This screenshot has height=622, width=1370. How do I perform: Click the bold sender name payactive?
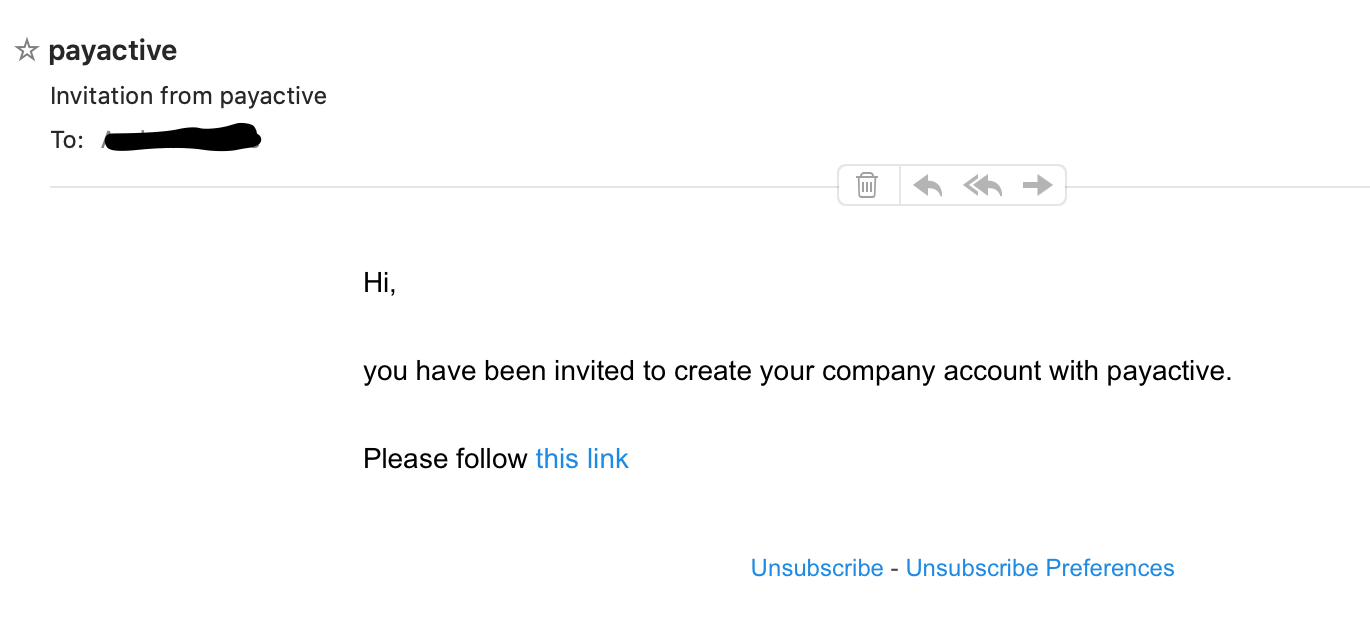[x=113, y=50]
